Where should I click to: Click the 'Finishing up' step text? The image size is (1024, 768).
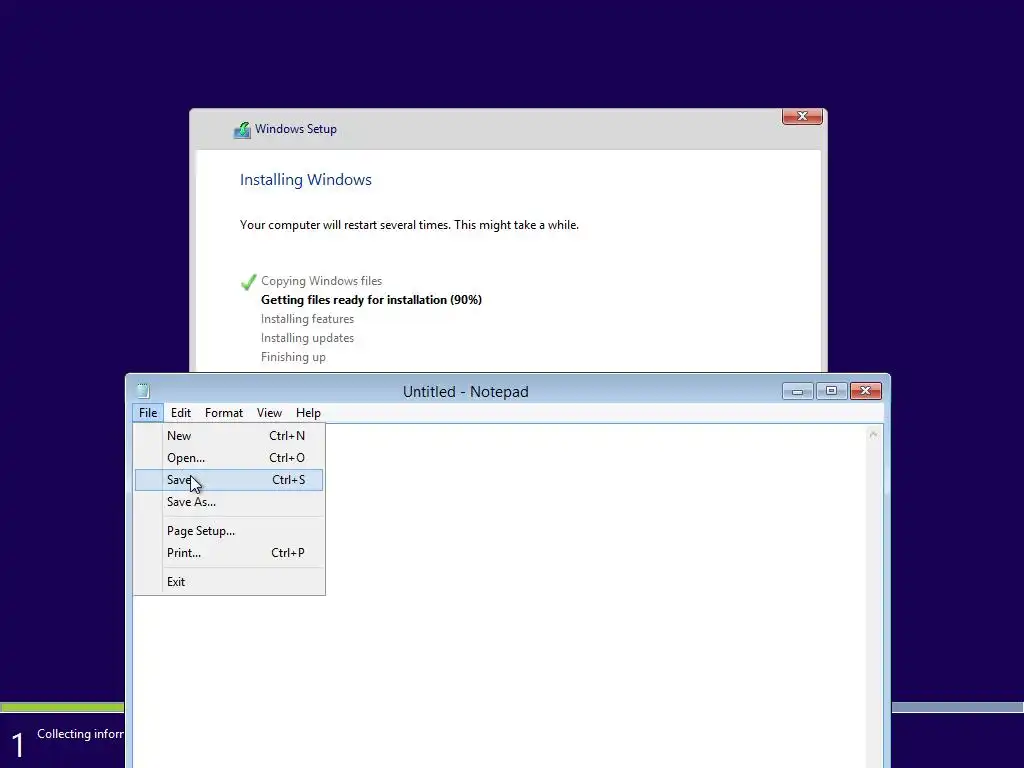coord(293,357)
